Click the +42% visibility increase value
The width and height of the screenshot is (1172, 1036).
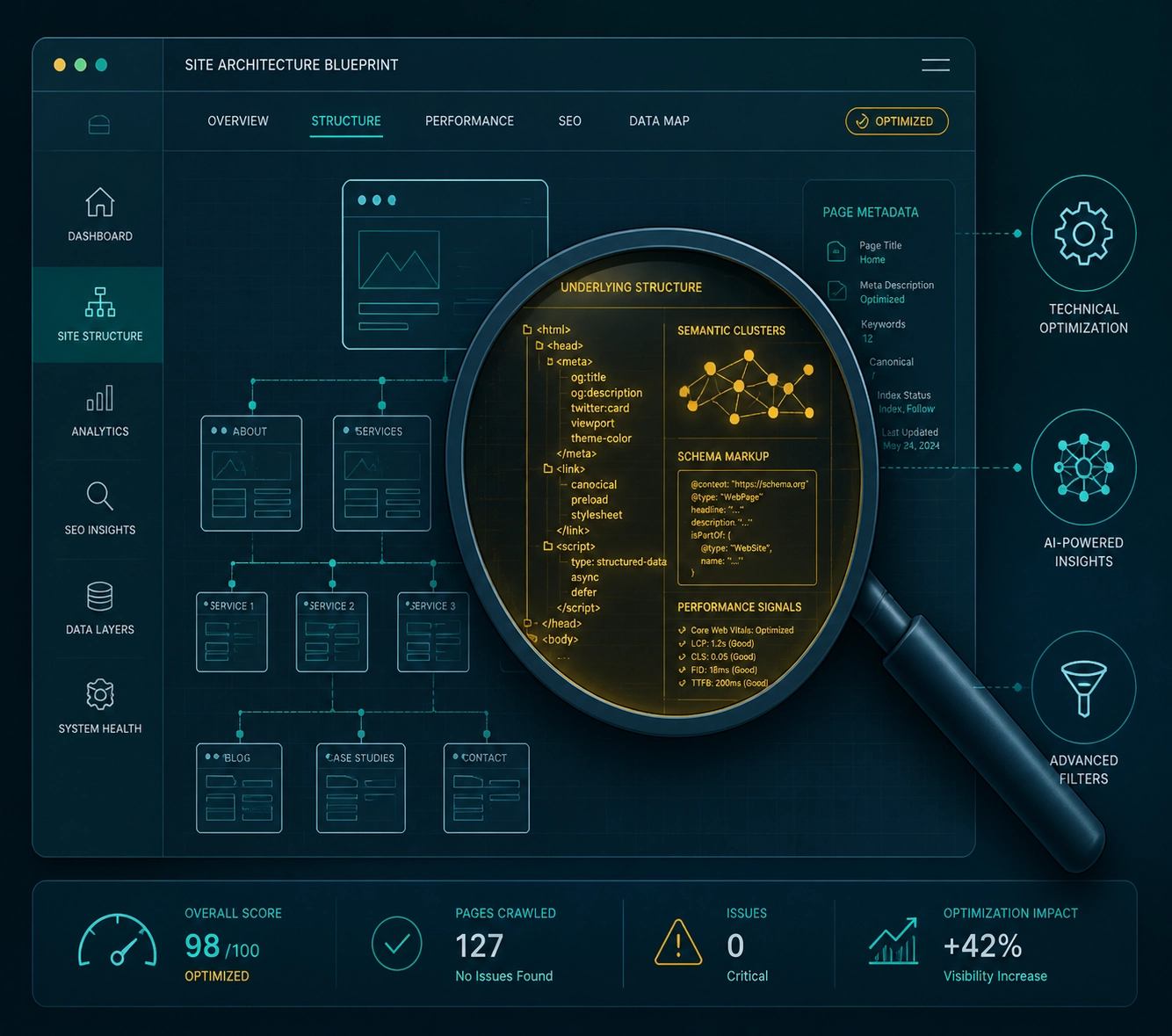coord(982,946)
